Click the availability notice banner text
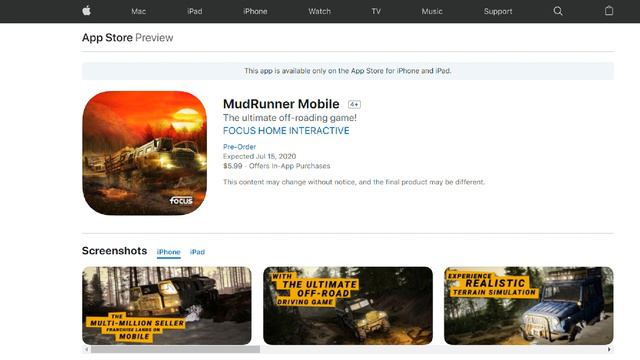640x360 pixels. (348, 71)
